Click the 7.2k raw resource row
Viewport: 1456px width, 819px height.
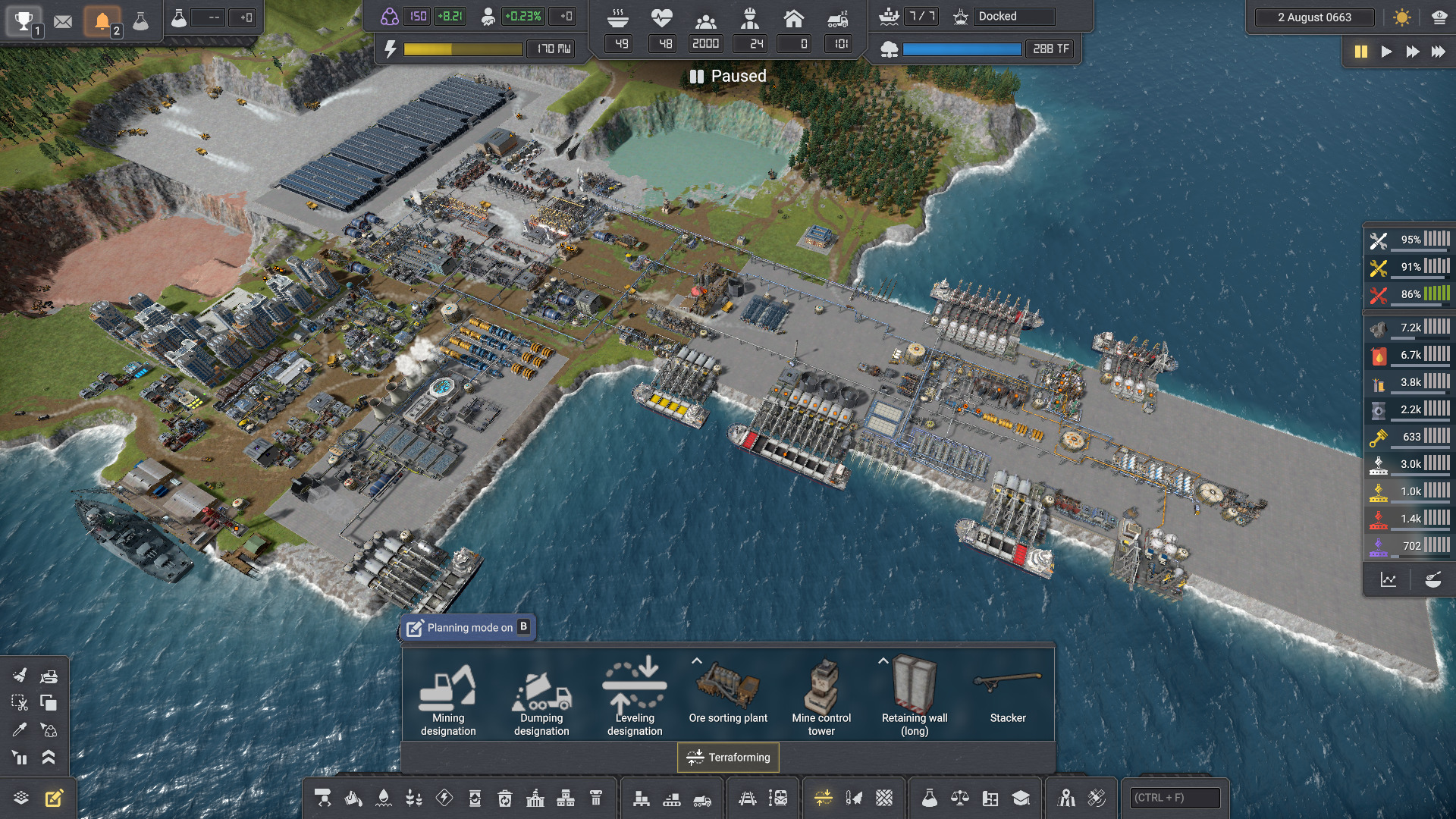point(1409,328)
